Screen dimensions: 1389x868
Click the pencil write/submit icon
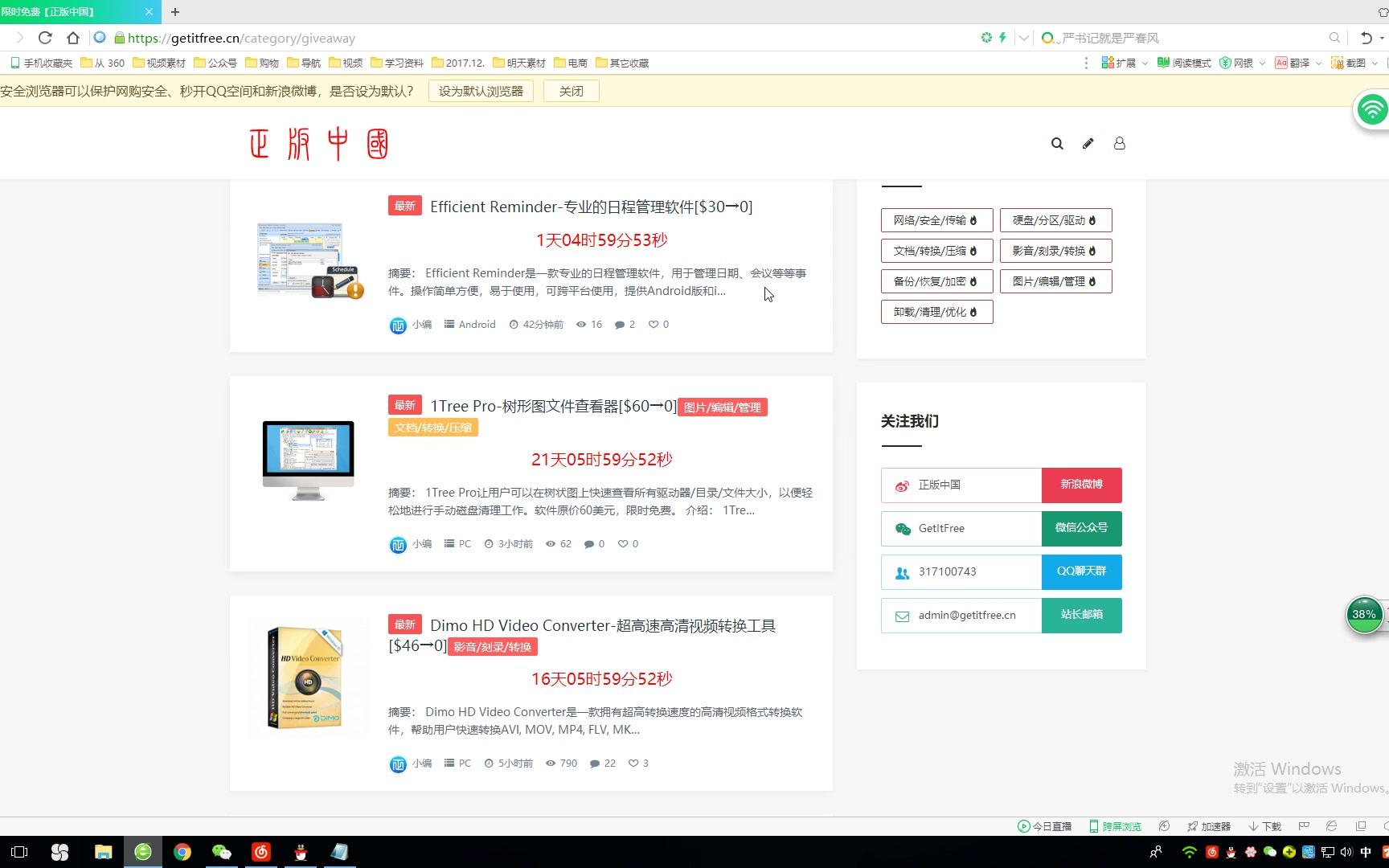[x=1088, y=143]
